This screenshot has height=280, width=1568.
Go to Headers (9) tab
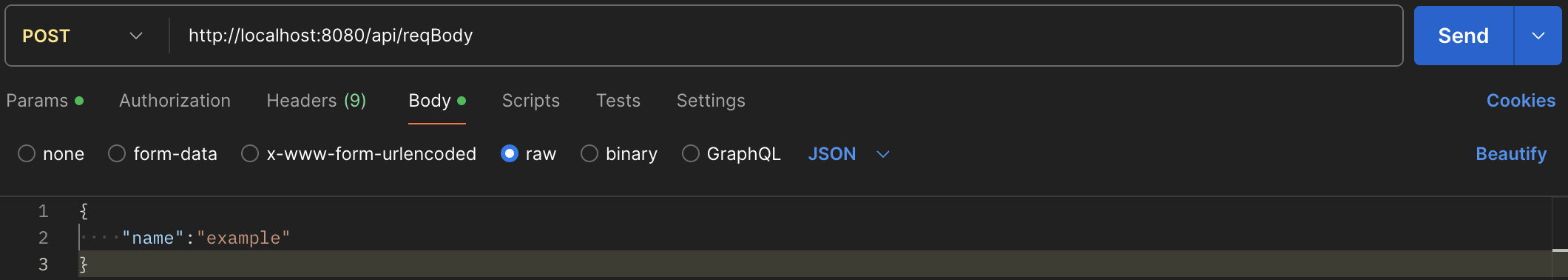tap(316, 101)
